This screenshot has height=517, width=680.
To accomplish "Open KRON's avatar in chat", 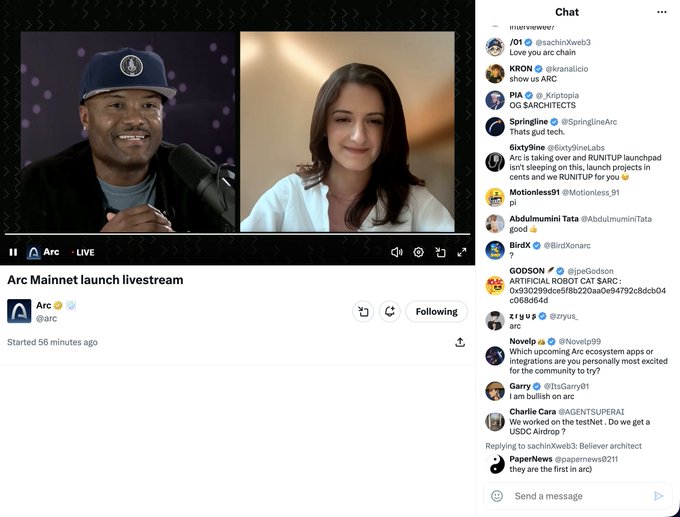I will [x=495, y=74].
